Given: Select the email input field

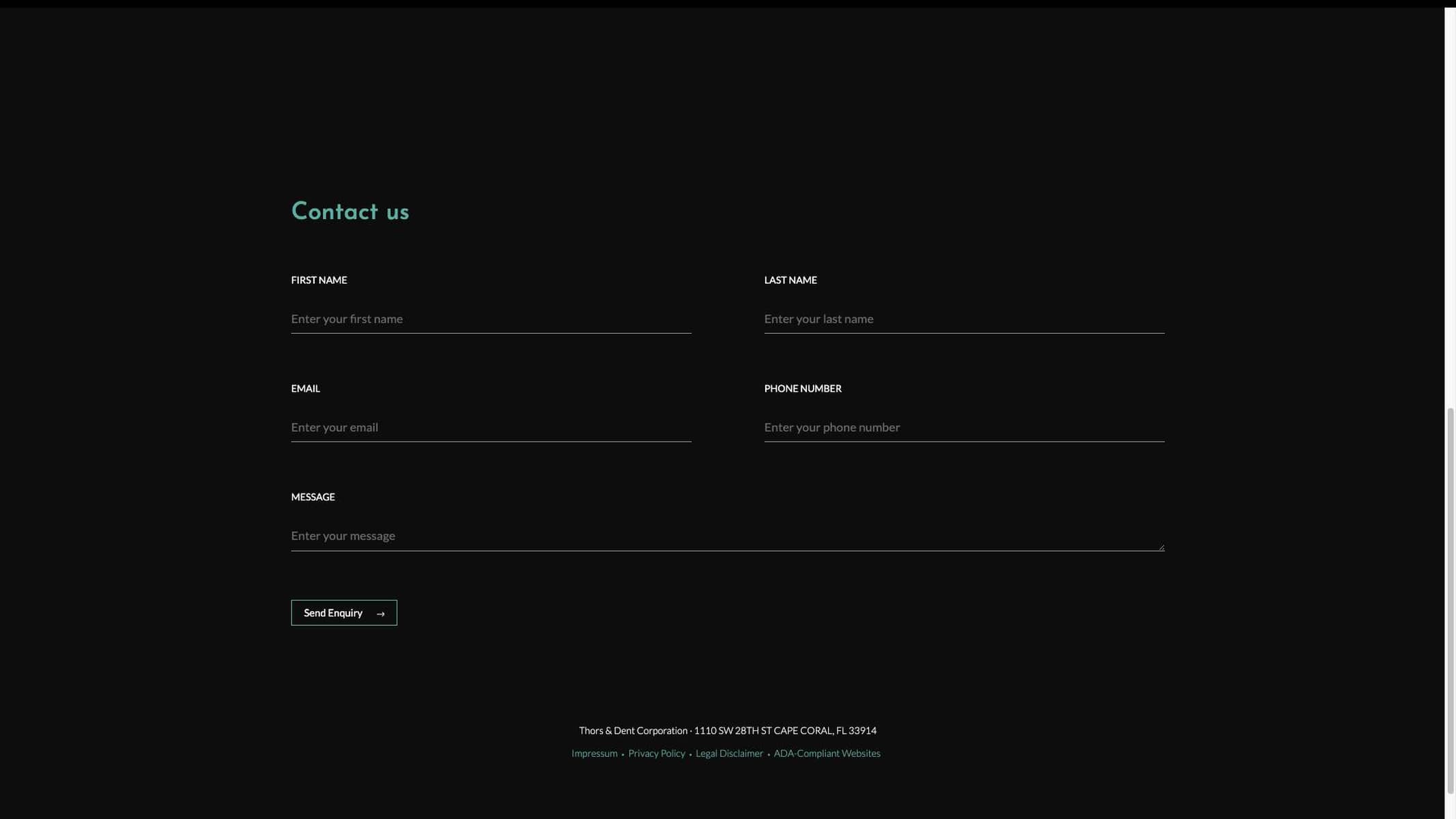Looking at the screenshot, I should pos(491,427).
